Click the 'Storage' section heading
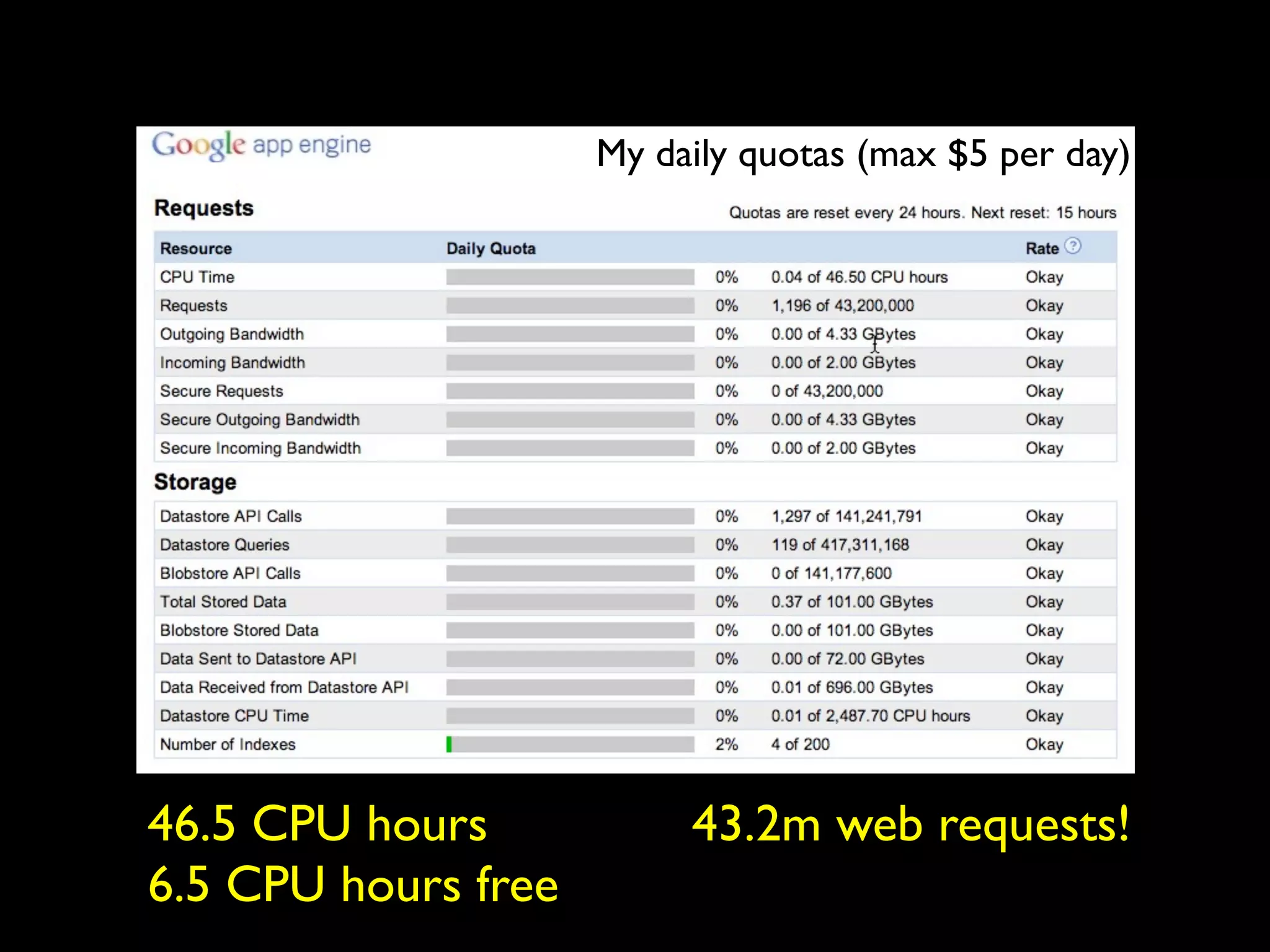 click(x=195, y=482)
